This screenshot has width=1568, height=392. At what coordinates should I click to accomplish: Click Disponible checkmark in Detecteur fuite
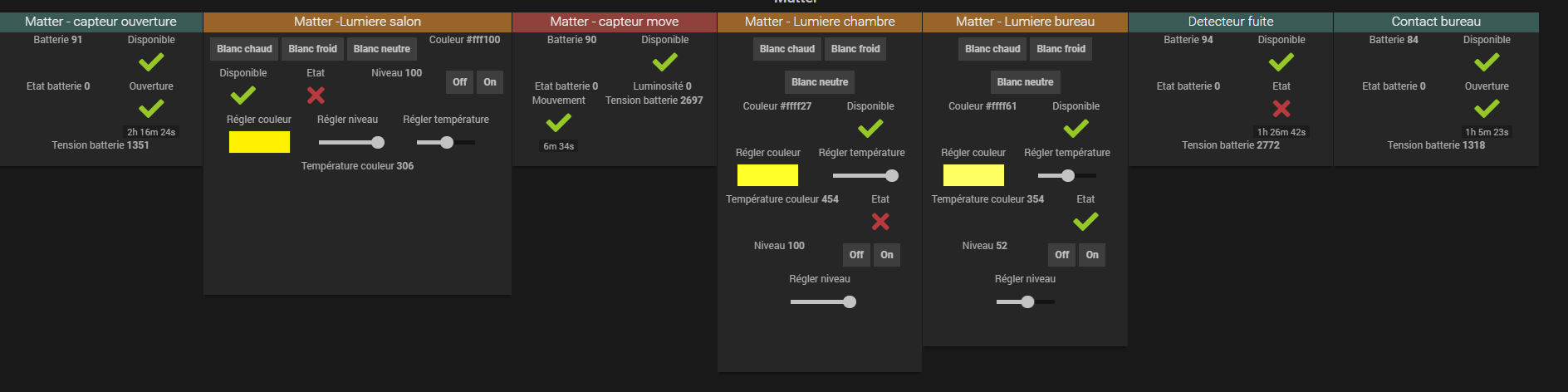[1281, 62]
